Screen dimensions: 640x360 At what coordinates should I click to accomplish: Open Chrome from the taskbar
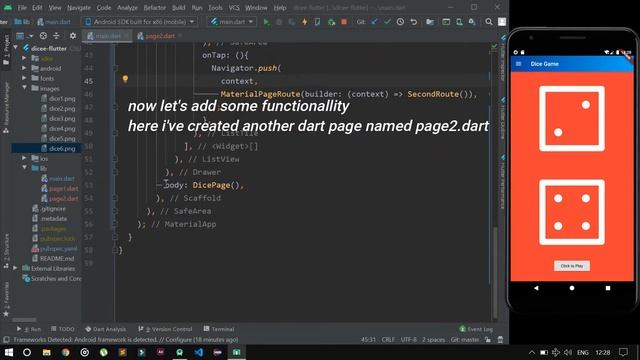pos(65,352)
